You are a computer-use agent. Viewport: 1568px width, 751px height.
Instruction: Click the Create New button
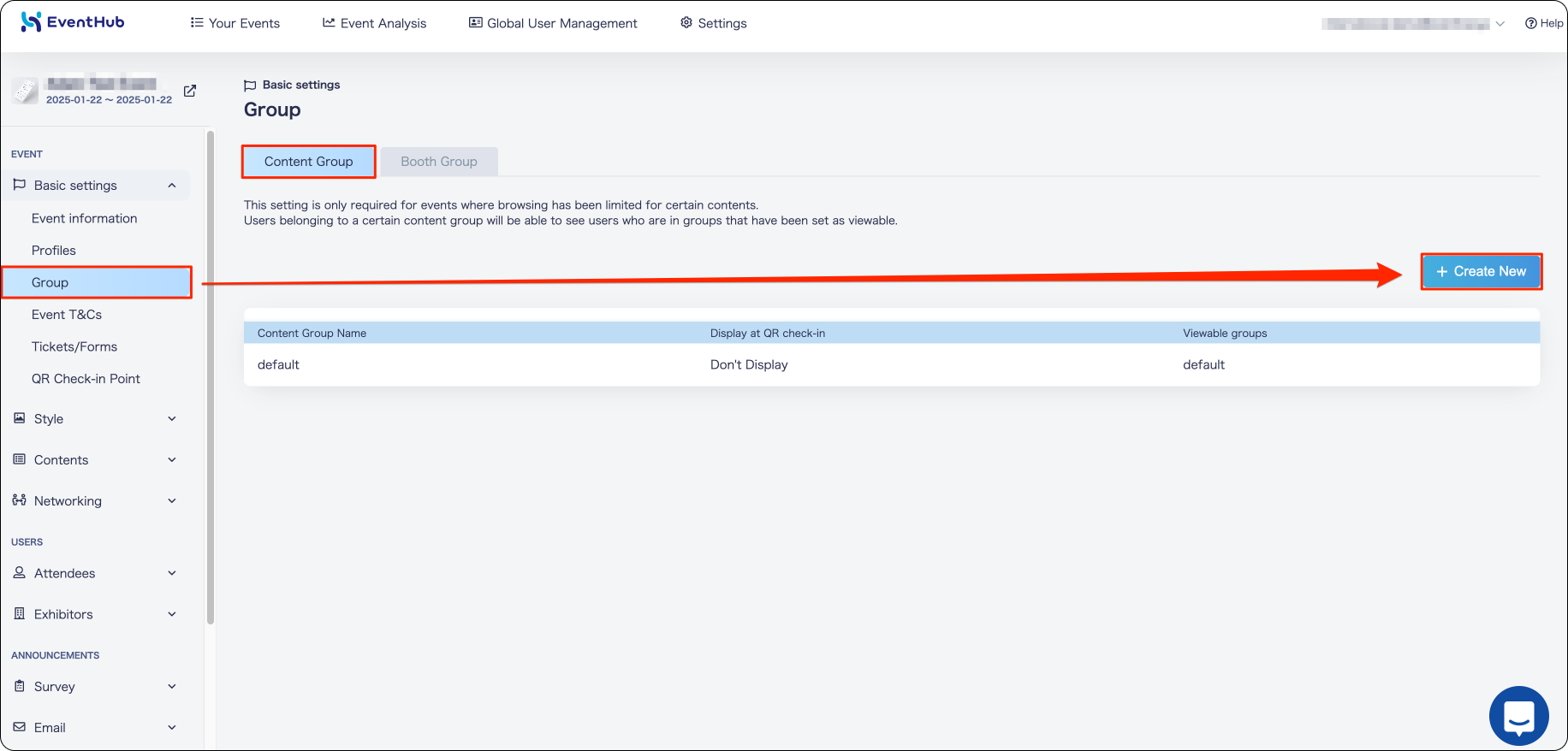[1482, 271]
